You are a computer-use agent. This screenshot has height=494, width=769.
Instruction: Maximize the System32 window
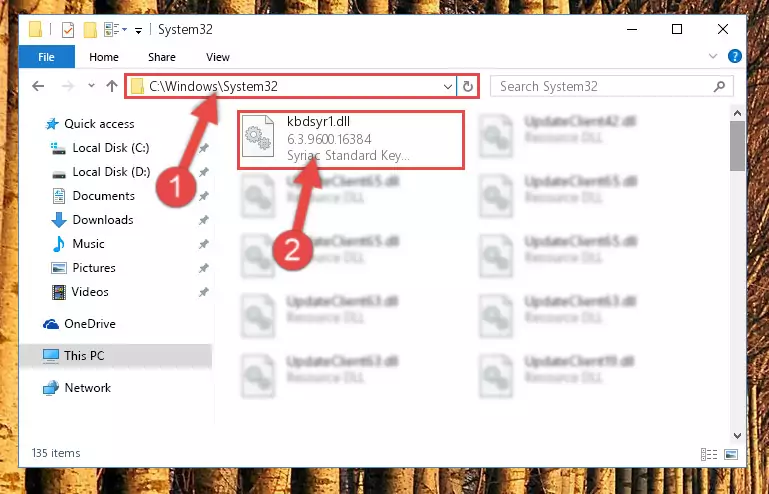pos(677,29)
